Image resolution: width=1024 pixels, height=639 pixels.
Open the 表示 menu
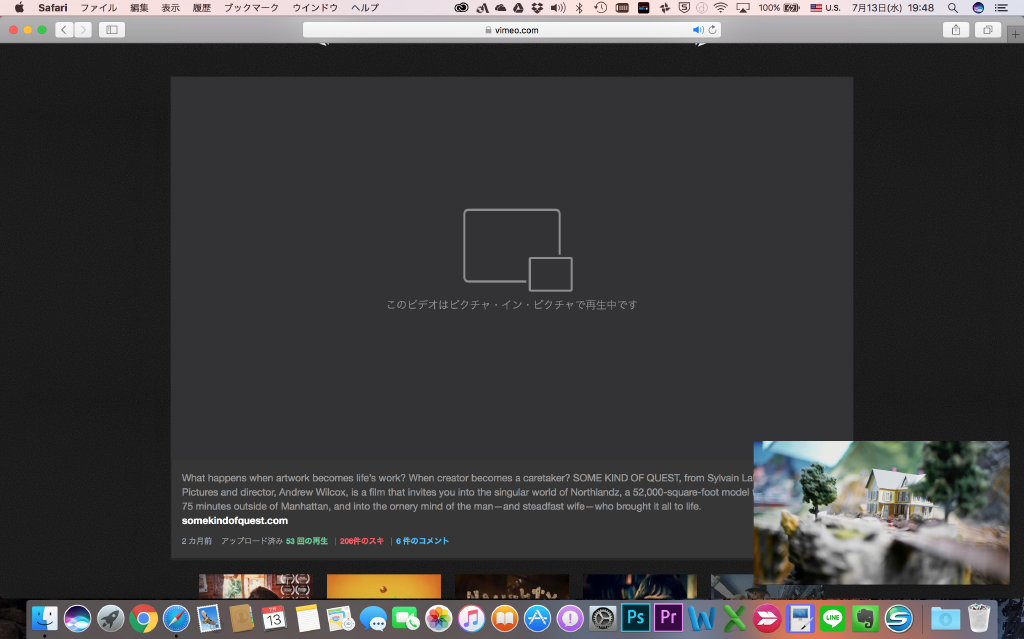(x=170, y=8)
